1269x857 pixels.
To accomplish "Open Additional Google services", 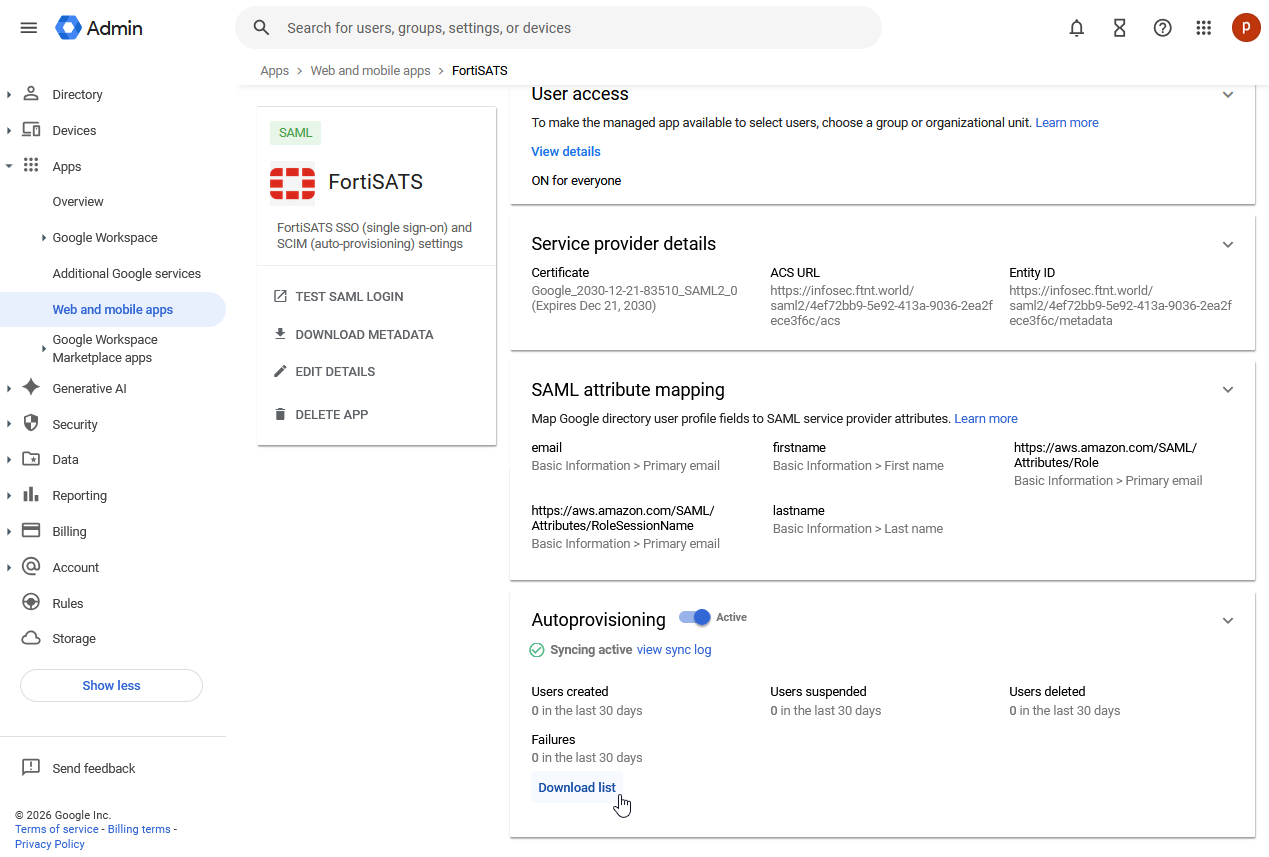I will click(x=127, y=274).
